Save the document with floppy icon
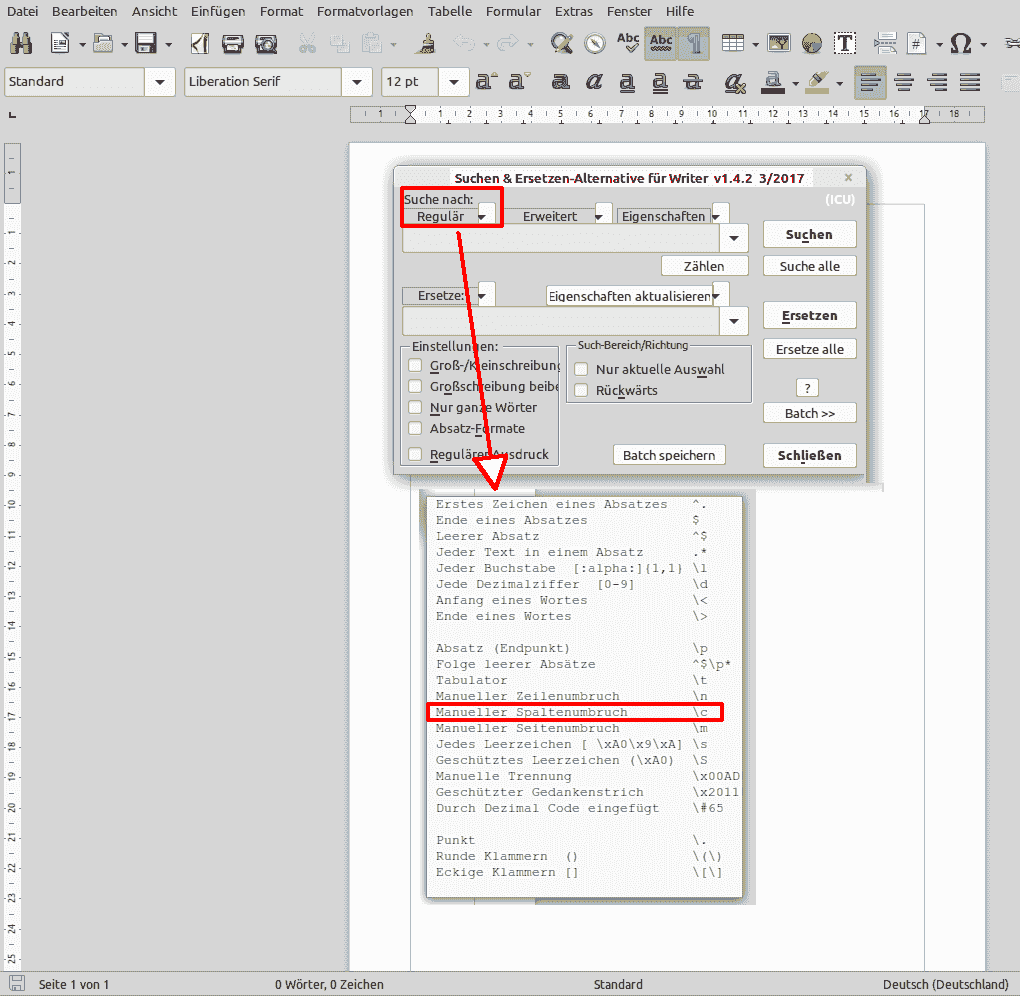The height and width of the screenshot is (996, 1020). click(x=146, y=44)
